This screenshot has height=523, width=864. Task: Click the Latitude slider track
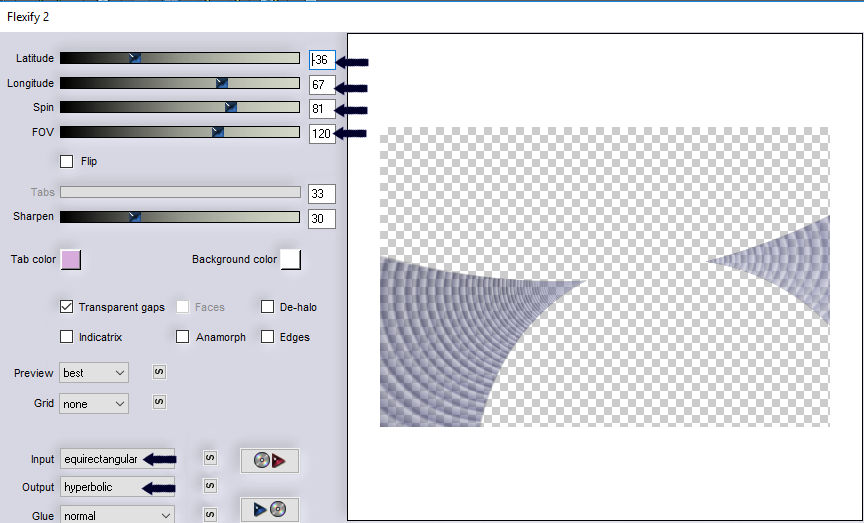[x=180, y=58]
